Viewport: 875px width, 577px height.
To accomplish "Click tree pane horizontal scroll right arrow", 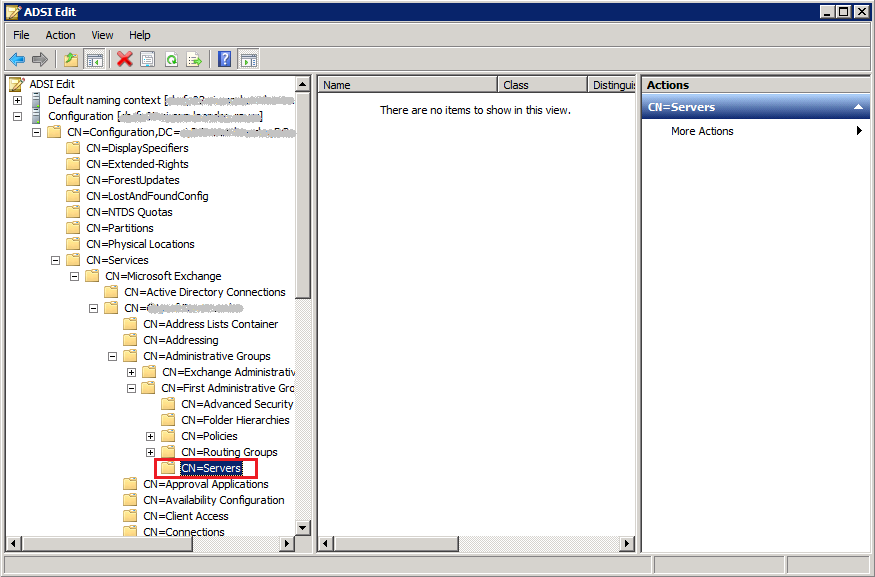I will (x=287, y=543).
